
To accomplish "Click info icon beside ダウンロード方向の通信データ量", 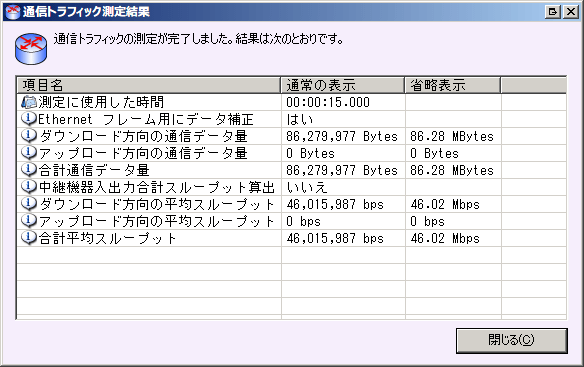I will (29, 136).
